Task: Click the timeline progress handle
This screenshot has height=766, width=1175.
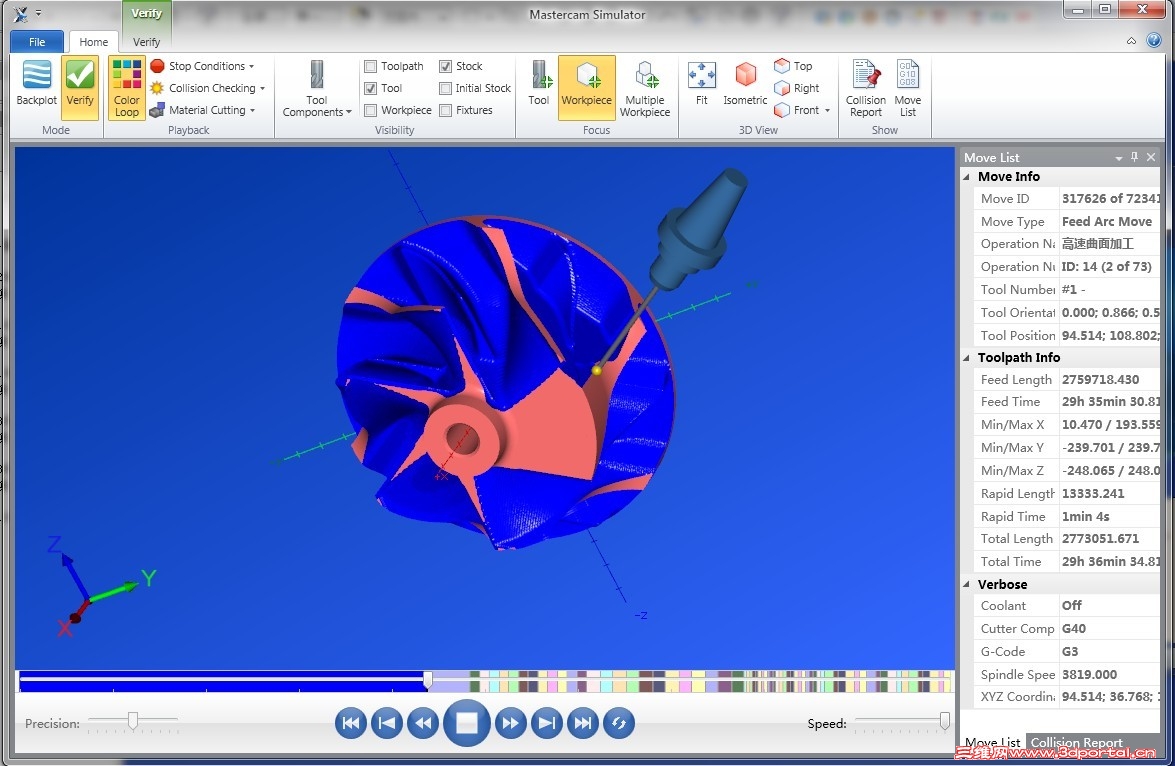Action: pos(427,680)
